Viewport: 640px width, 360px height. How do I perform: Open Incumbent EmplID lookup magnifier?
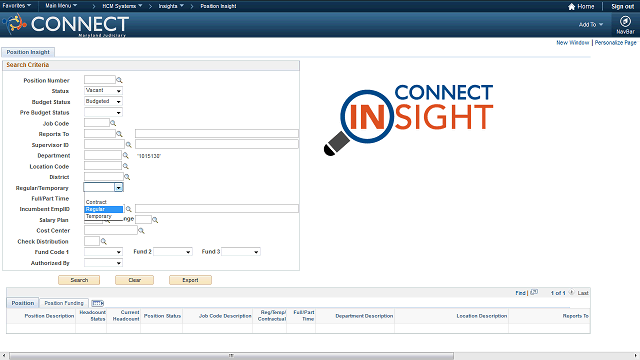pyautogui.click(x=129, y=209)
